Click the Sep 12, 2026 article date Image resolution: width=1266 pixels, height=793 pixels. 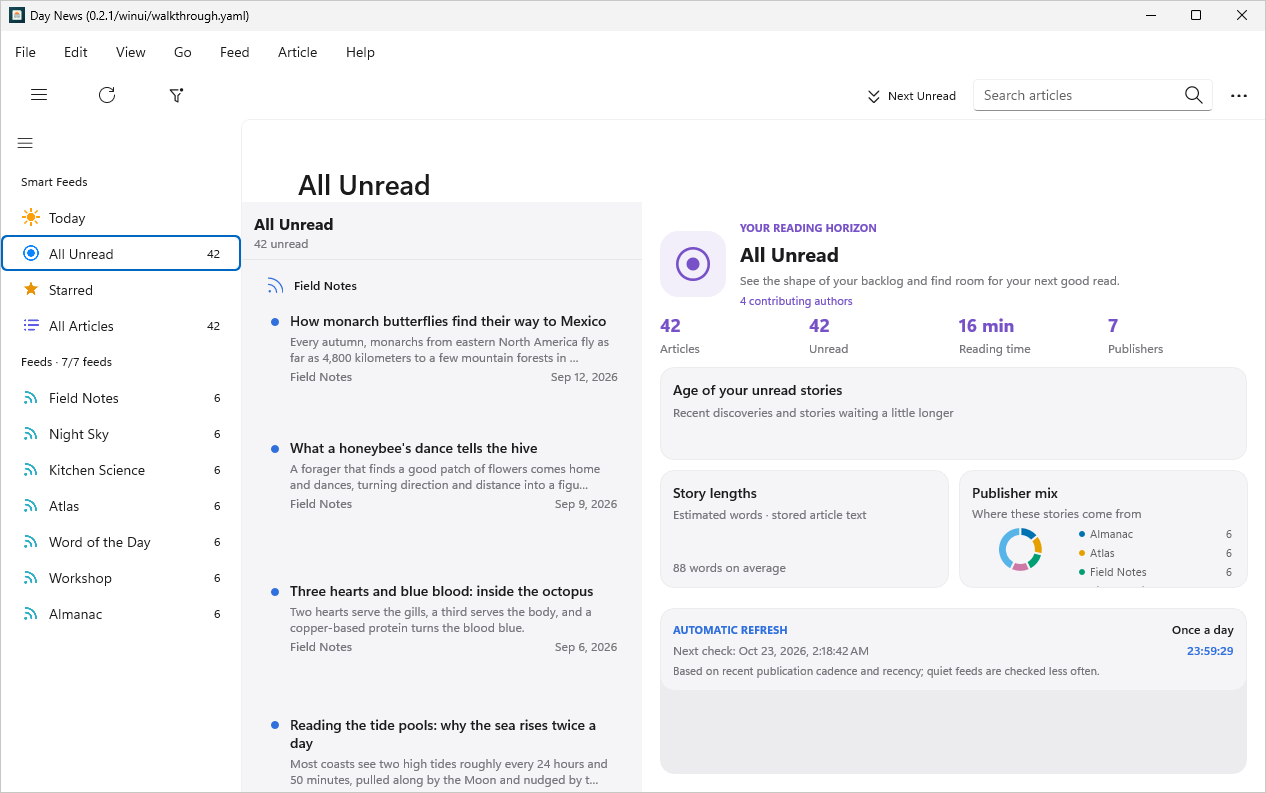(x=584, y=377)
